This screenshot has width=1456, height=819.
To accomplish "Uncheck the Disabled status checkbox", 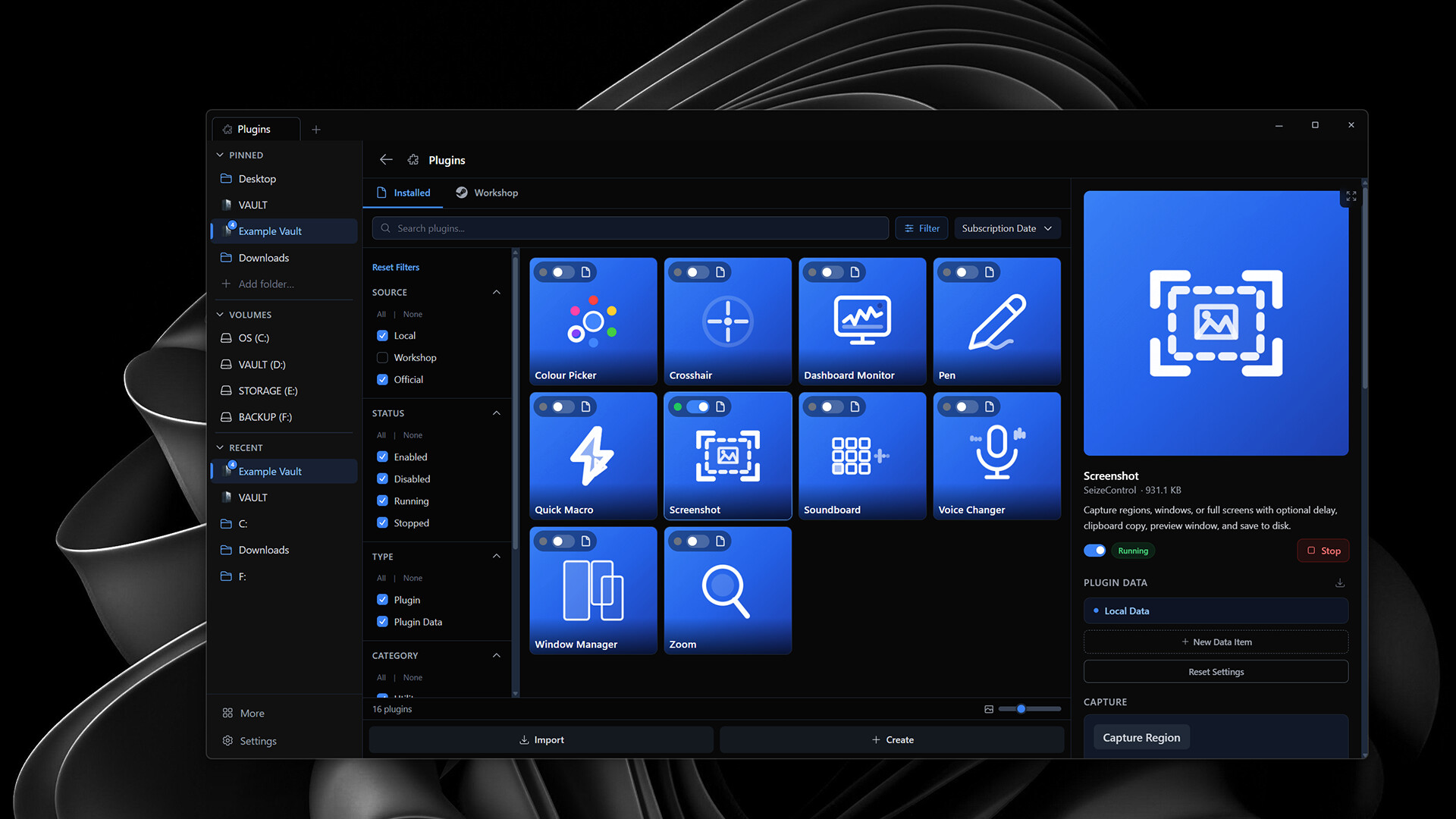I will [382, 479].
